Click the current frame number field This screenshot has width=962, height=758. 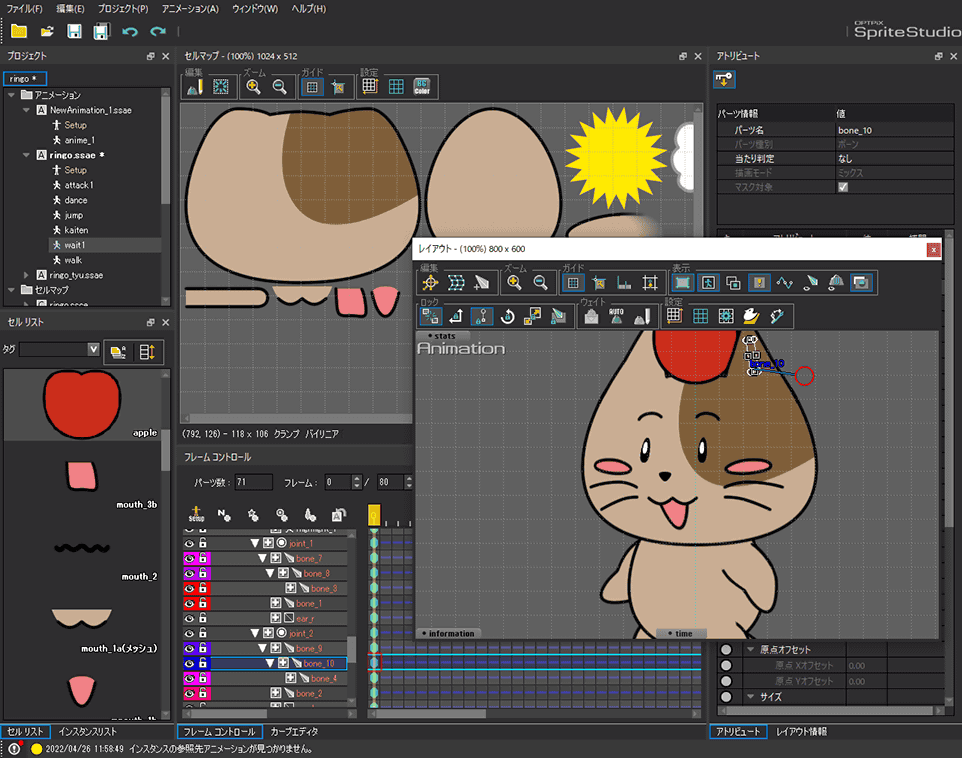pos(338,482)
